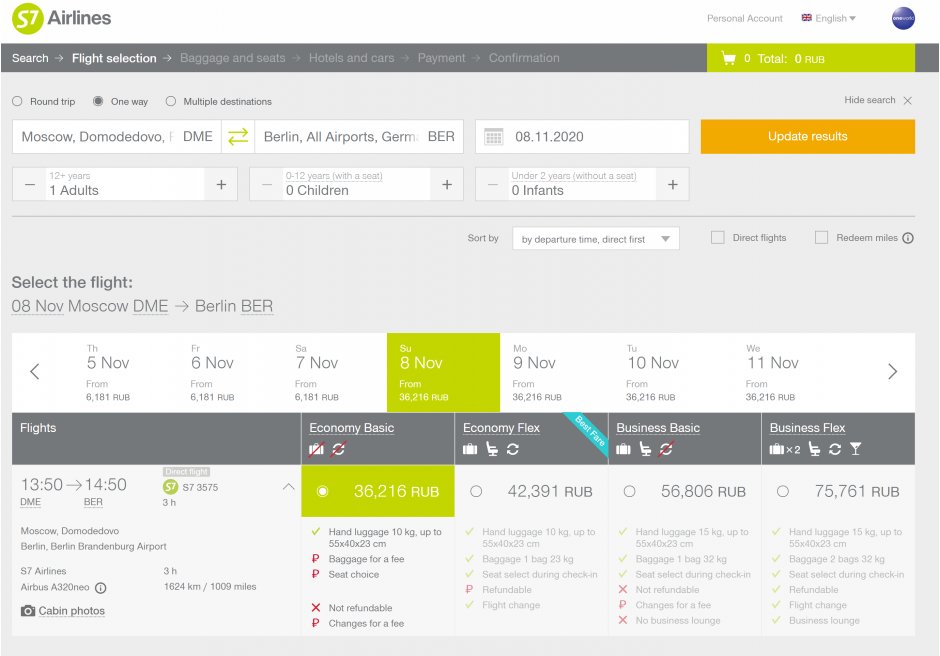Show previous dates with left arrow
The image size is (940, 656).
[x=35, y=372]
